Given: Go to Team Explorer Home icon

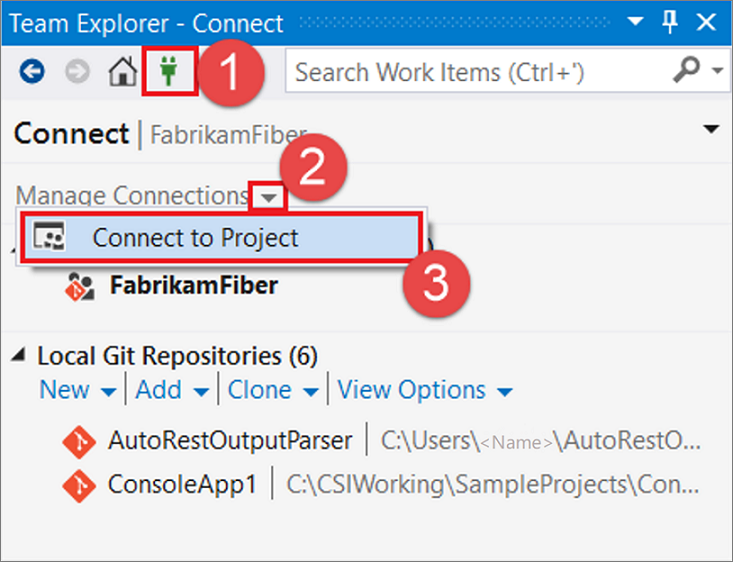Looking at the screenshot, I should [123, 72].
